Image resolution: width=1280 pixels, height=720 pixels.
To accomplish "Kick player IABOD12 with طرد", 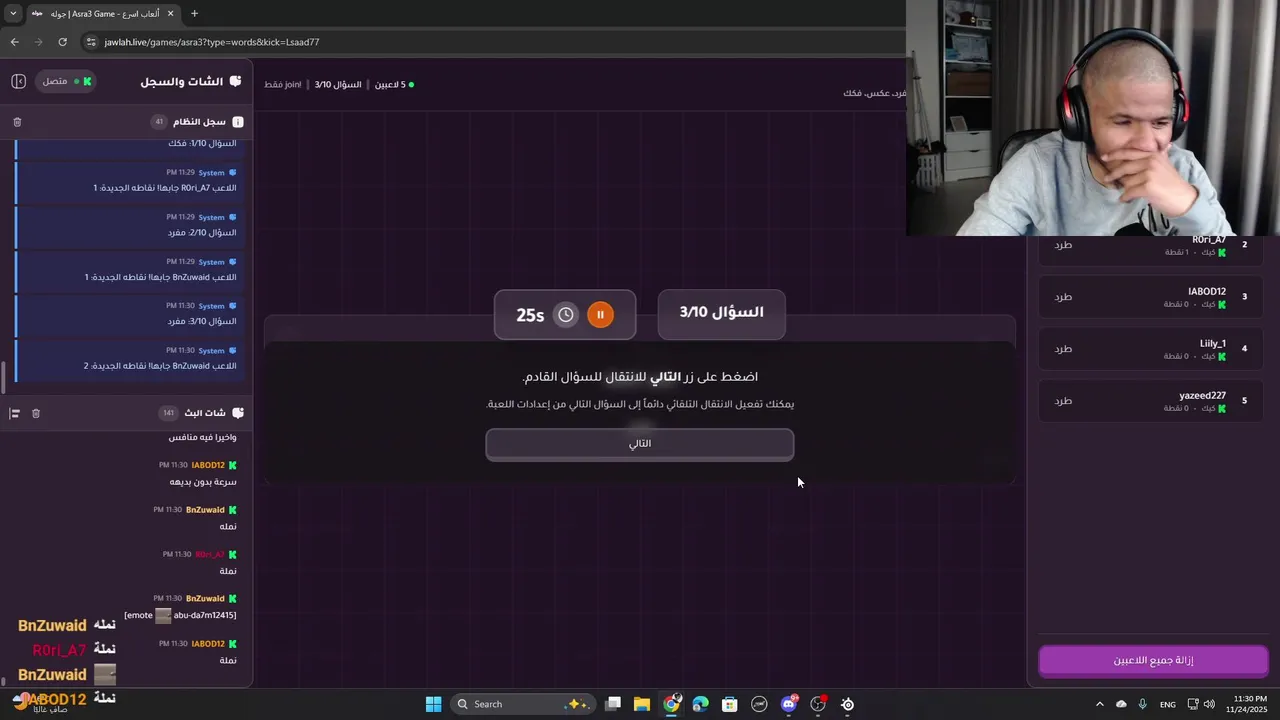I will click(x=1063, y=297).
